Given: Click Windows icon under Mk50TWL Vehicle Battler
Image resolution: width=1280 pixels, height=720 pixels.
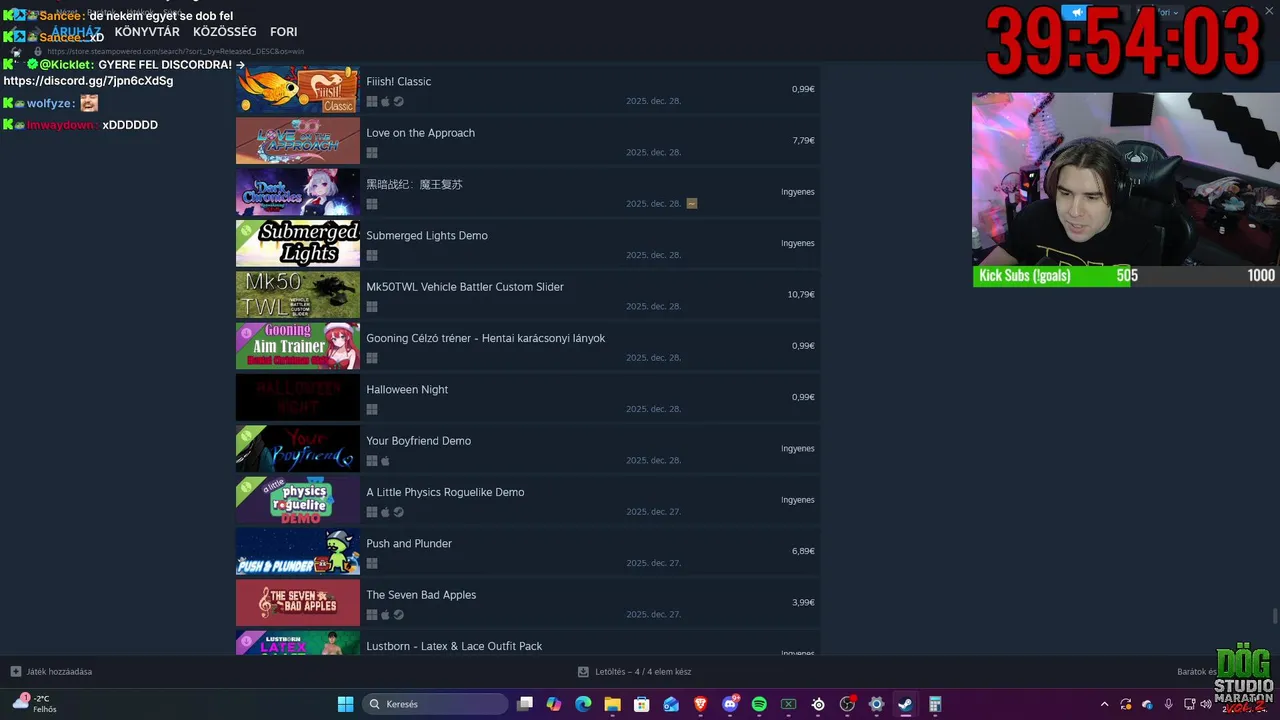Looking at the screenshot, I should pos(372,307).
